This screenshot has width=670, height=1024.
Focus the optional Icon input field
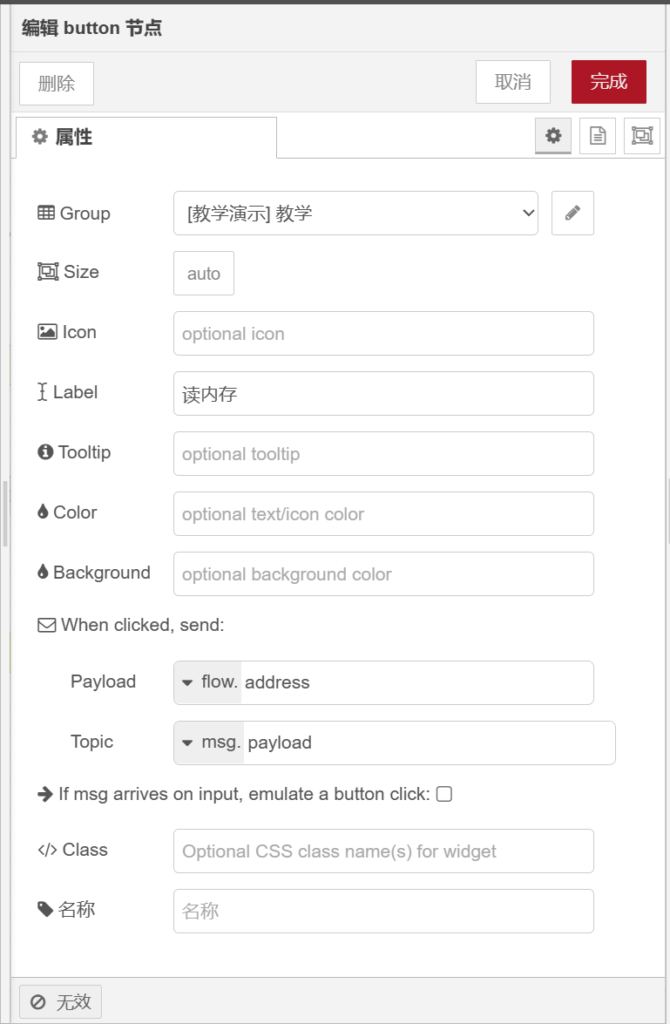pos(383,333)
